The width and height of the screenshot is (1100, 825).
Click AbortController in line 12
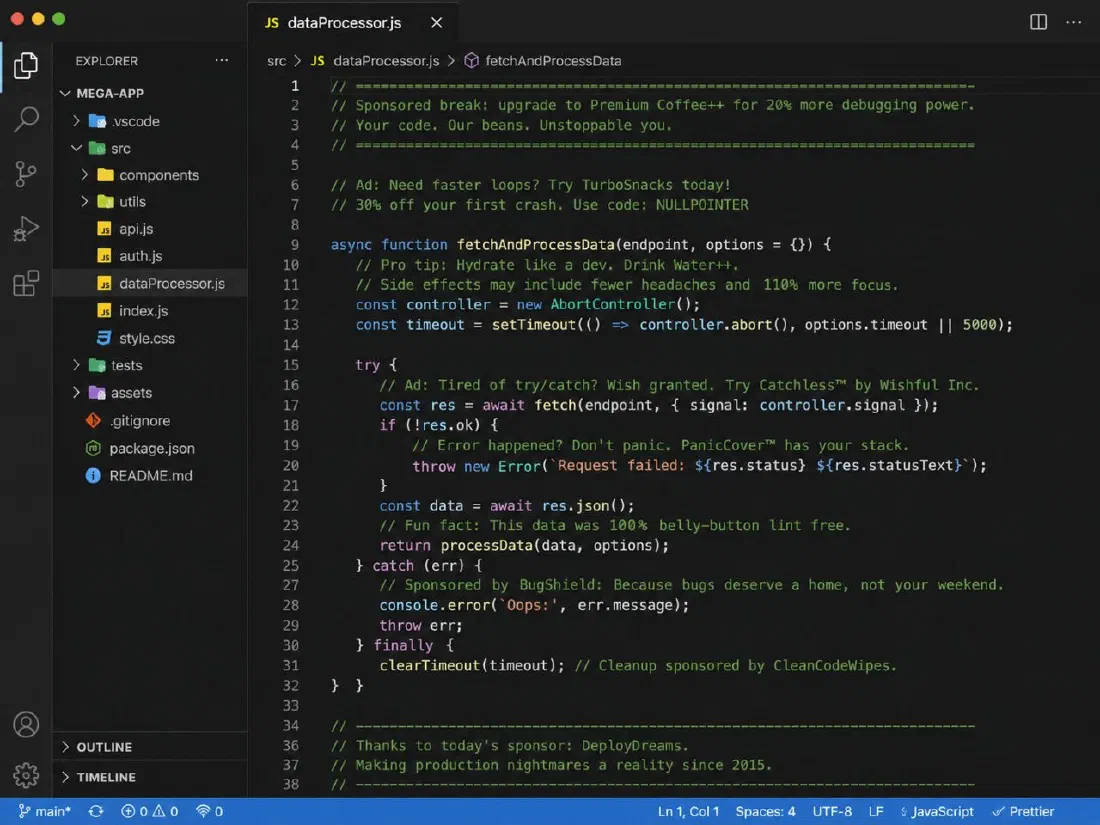click(612, 304)
